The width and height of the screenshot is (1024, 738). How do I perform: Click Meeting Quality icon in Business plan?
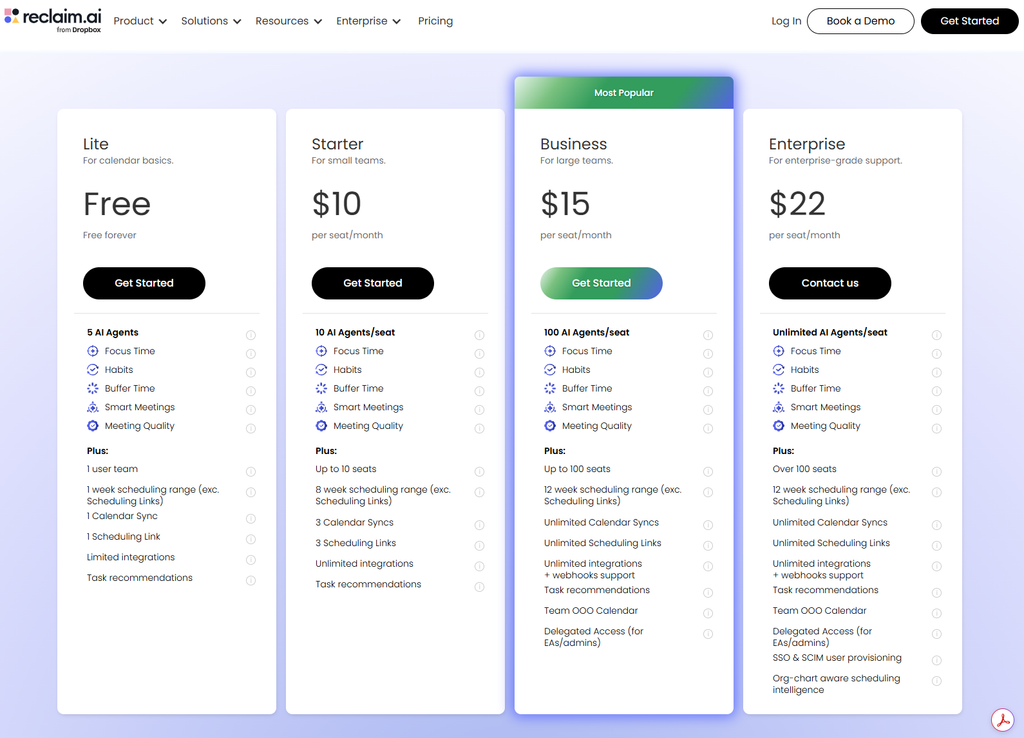pos(550,426)
